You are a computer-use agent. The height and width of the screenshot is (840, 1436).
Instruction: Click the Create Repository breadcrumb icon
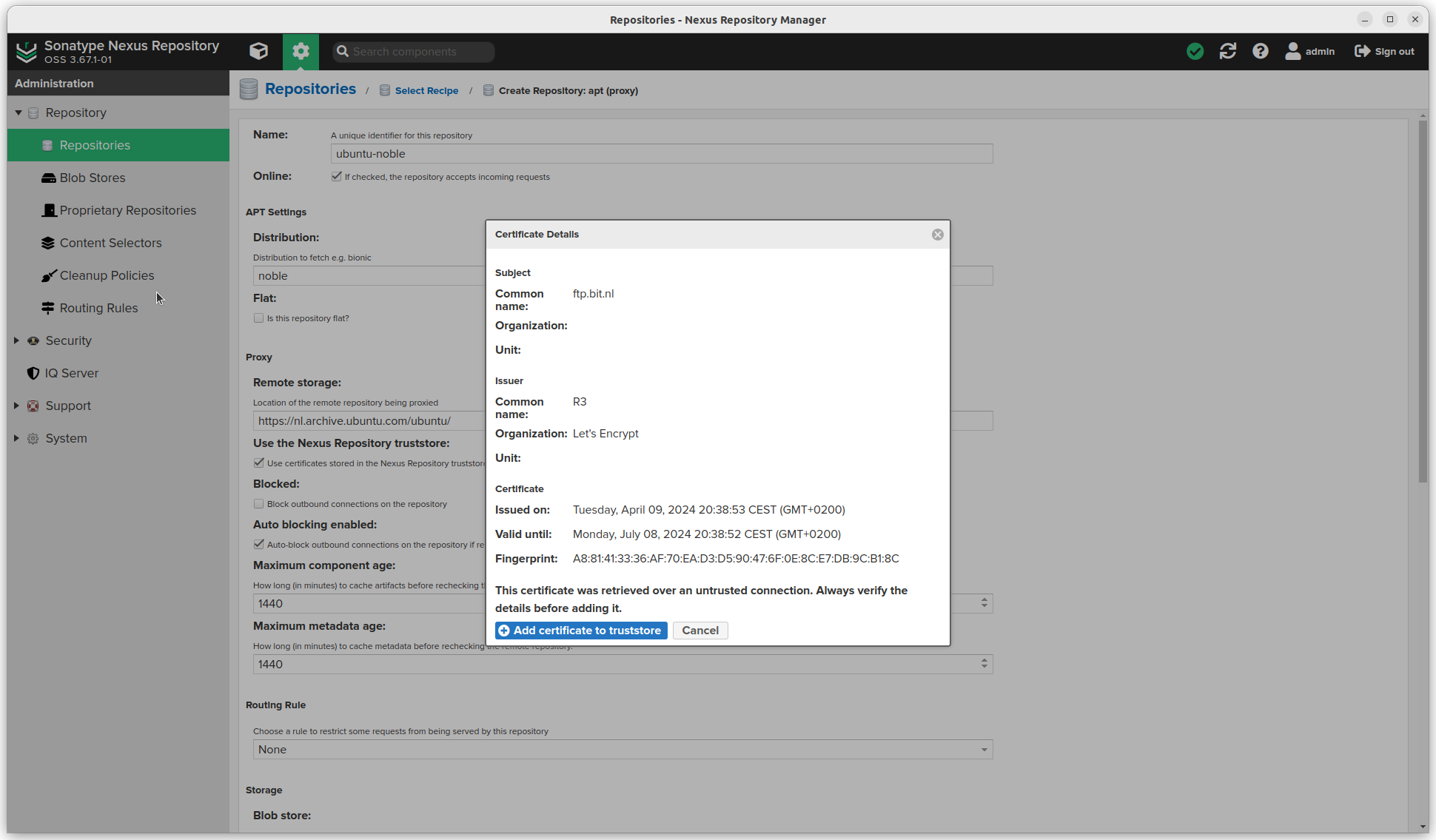coord(489,90)
